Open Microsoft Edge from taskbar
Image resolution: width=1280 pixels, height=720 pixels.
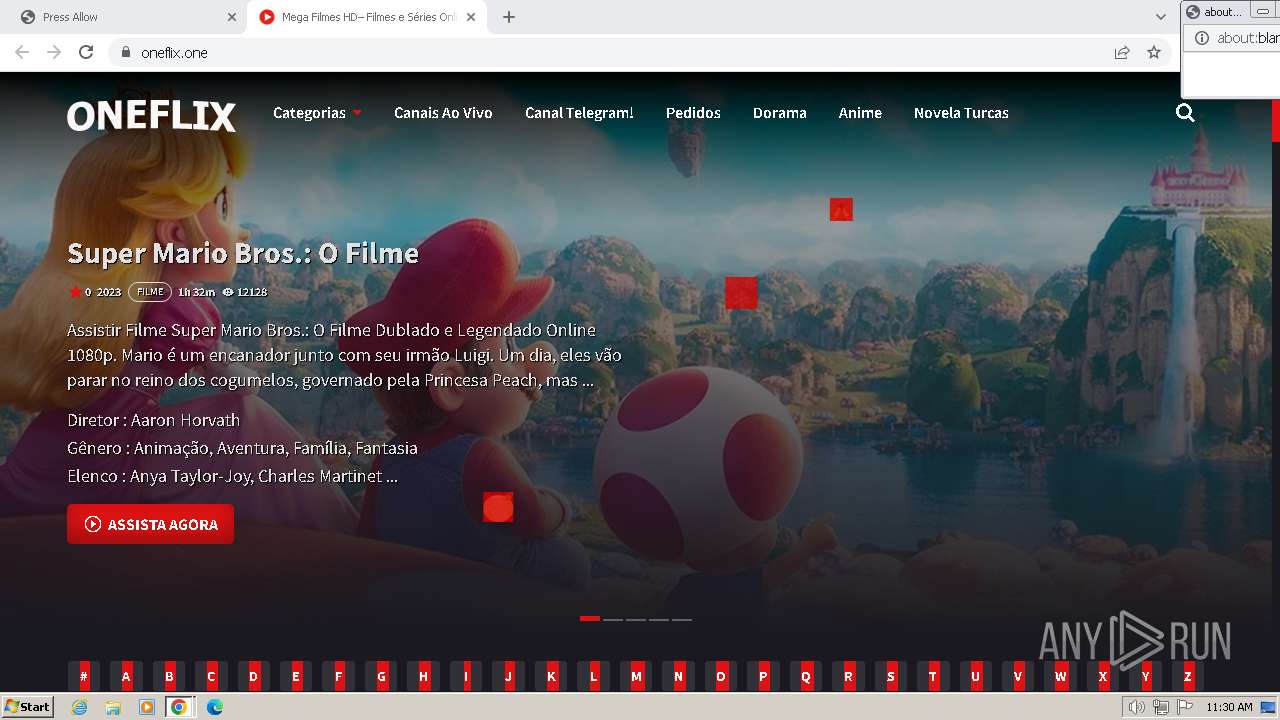214,707
